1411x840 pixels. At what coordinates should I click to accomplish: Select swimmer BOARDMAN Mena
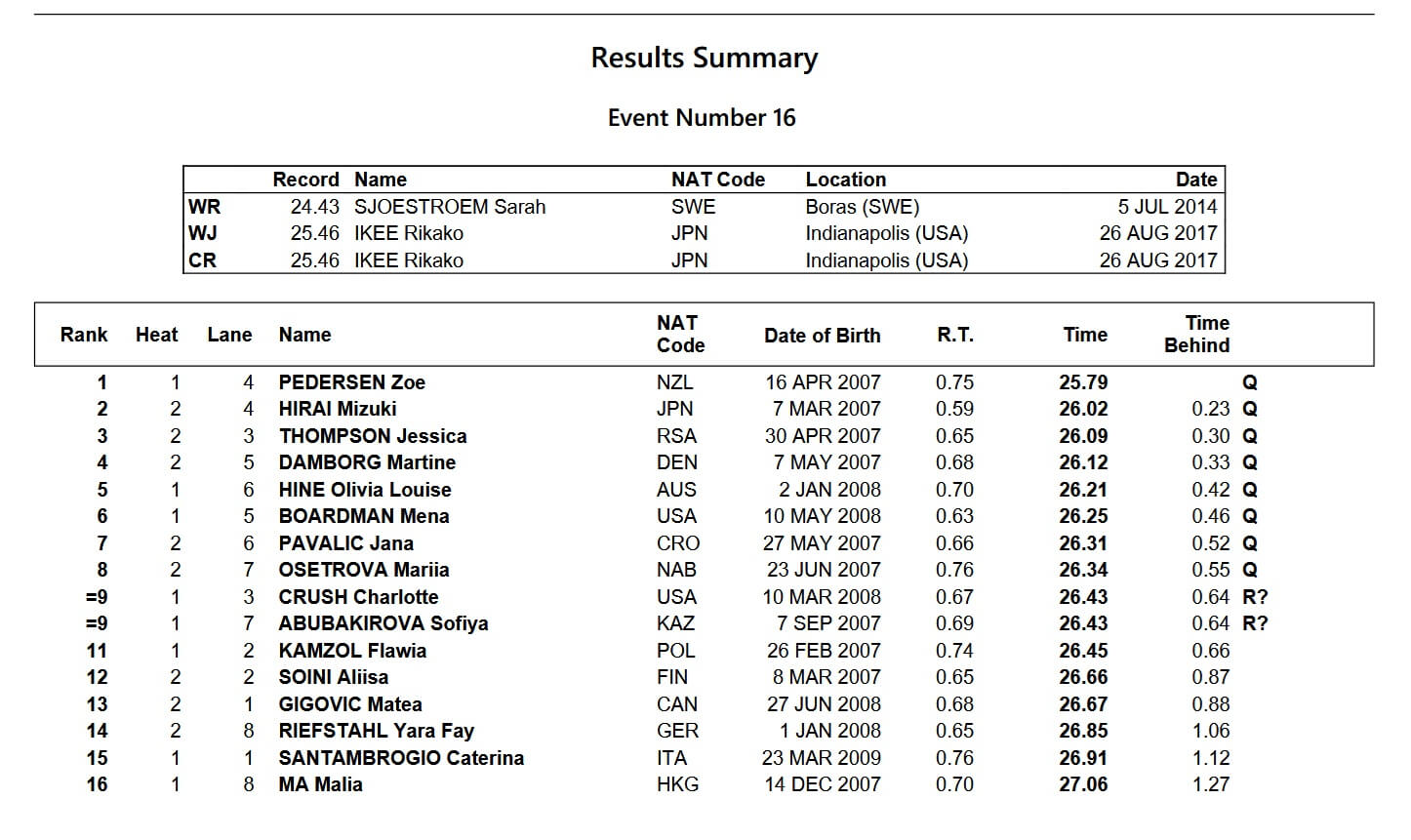pyautogui.click(x=364, y=516)
